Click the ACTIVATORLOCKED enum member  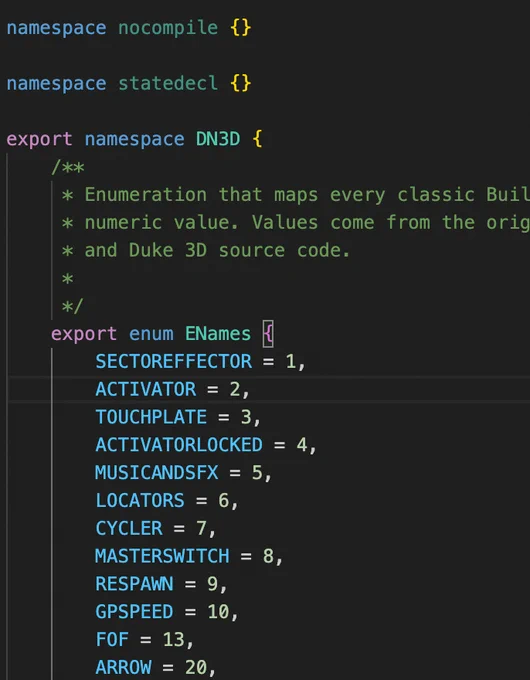pyautogui.click(x=179, y=445)
